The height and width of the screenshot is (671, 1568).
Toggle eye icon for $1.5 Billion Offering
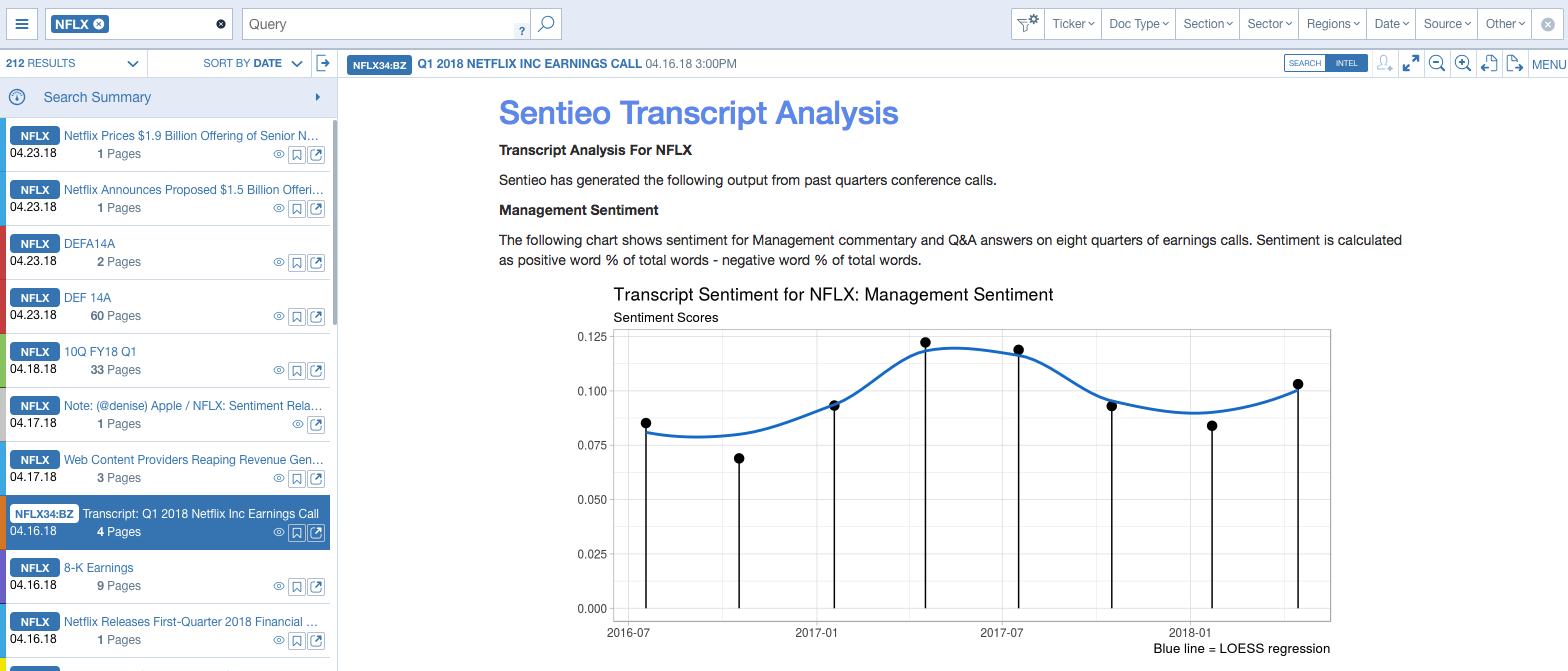pyautogui.click(x=279, y=208)
